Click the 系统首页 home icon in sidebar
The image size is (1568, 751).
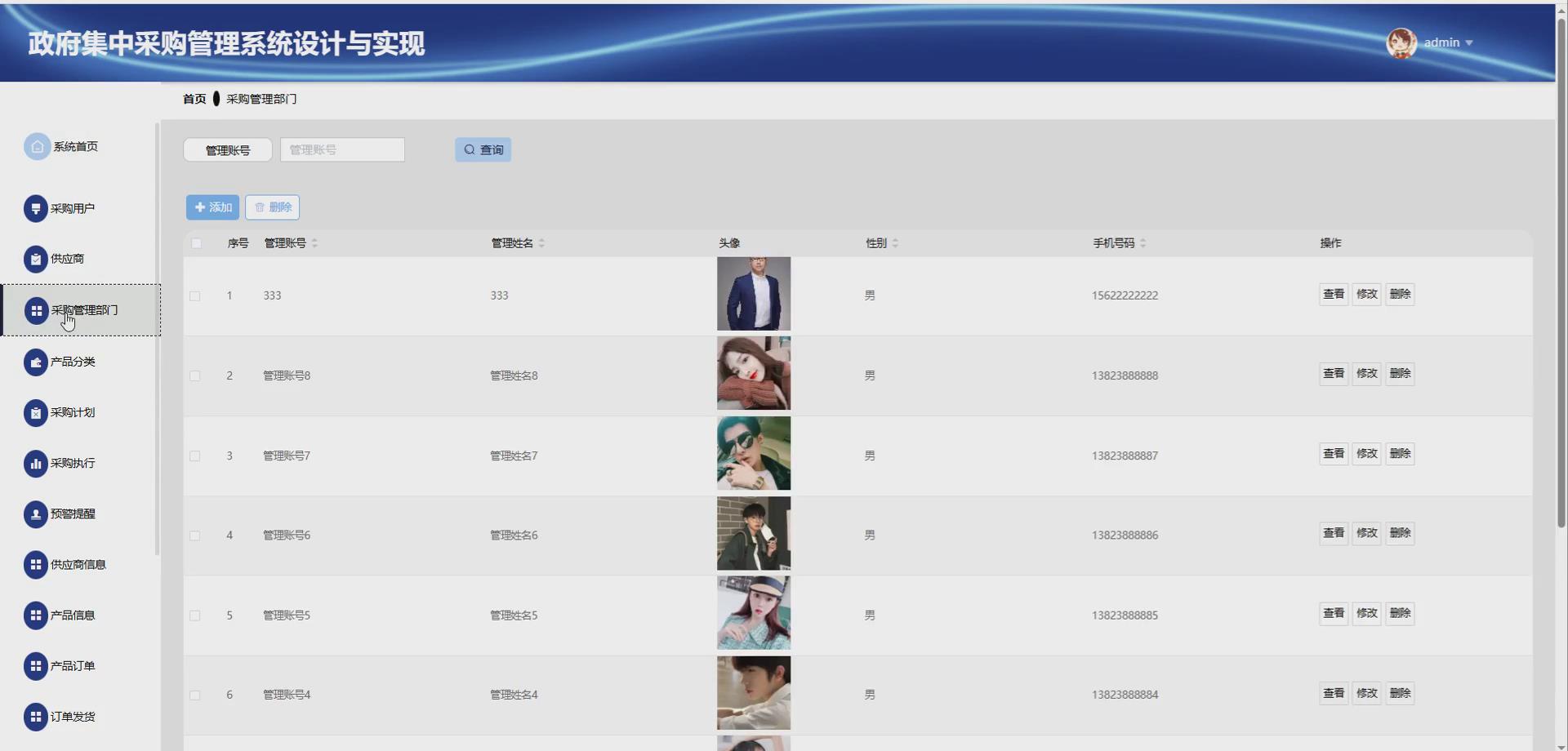coord(37,146)
